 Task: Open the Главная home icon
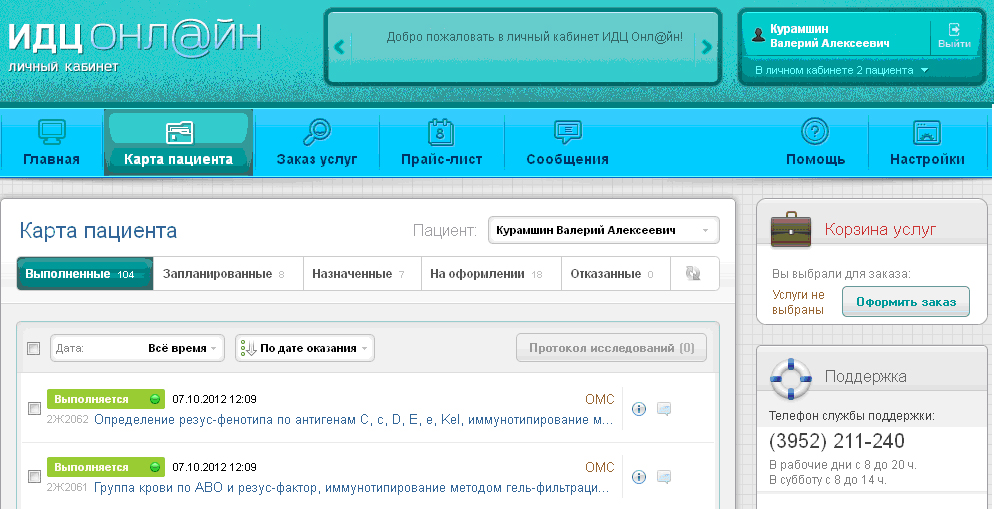tap(51, 132)
